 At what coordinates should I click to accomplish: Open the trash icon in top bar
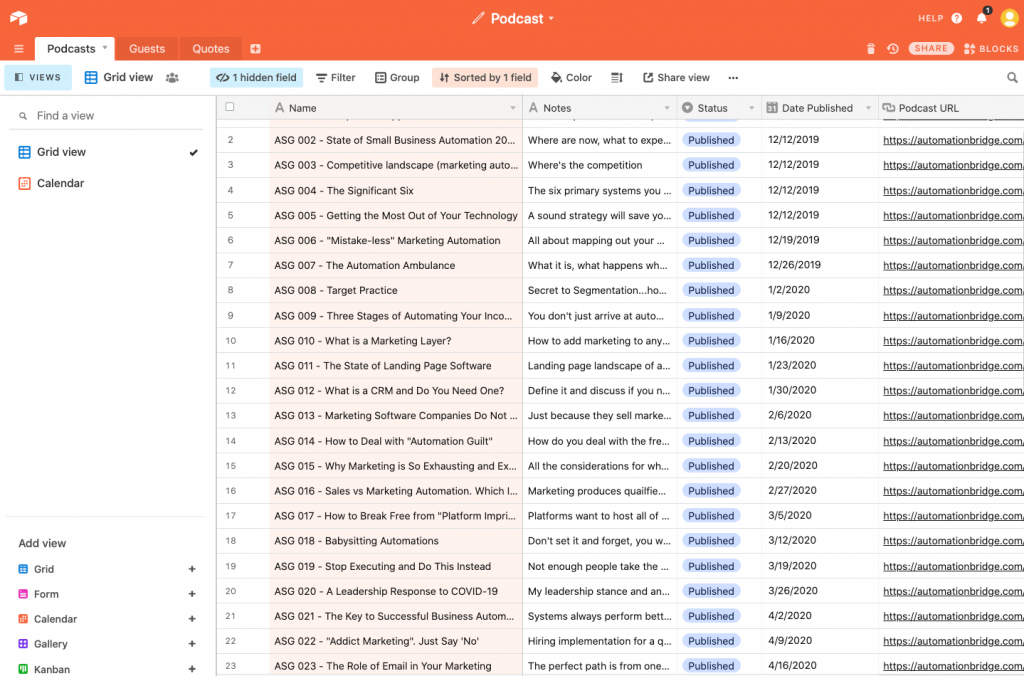(x=871, y=49)
